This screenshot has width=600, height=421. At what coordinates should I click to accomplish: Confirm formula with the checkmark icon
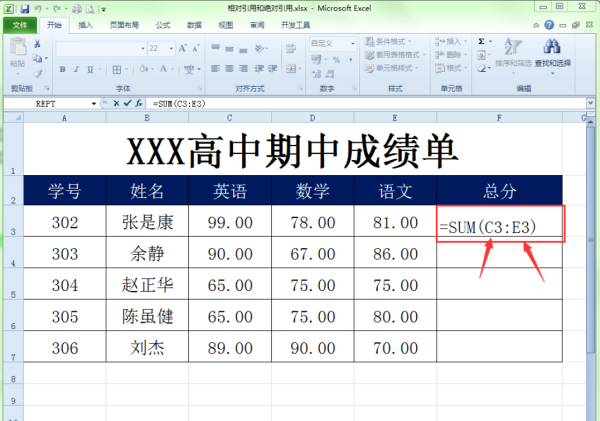tap(127, 103)
